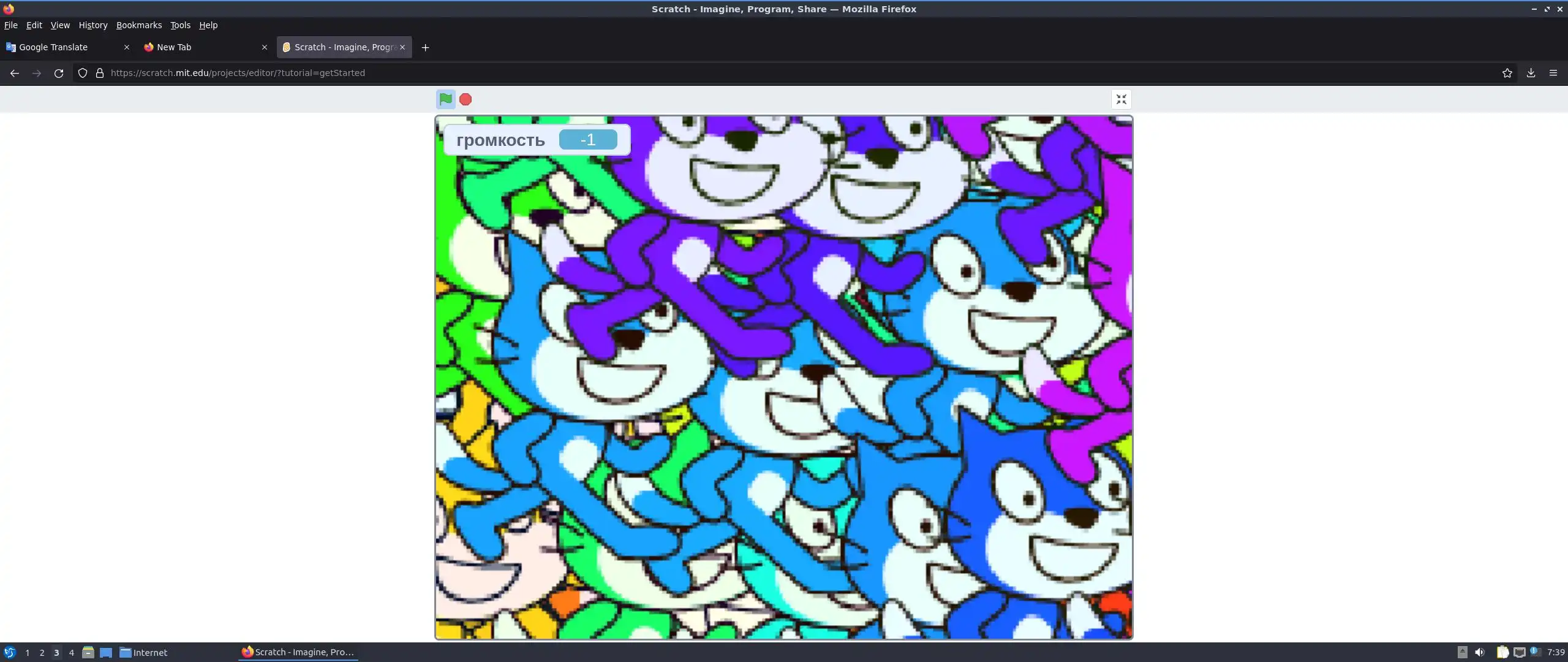Open the Bookmarks menu
The image size is (1568, 662).
(139, 25)
